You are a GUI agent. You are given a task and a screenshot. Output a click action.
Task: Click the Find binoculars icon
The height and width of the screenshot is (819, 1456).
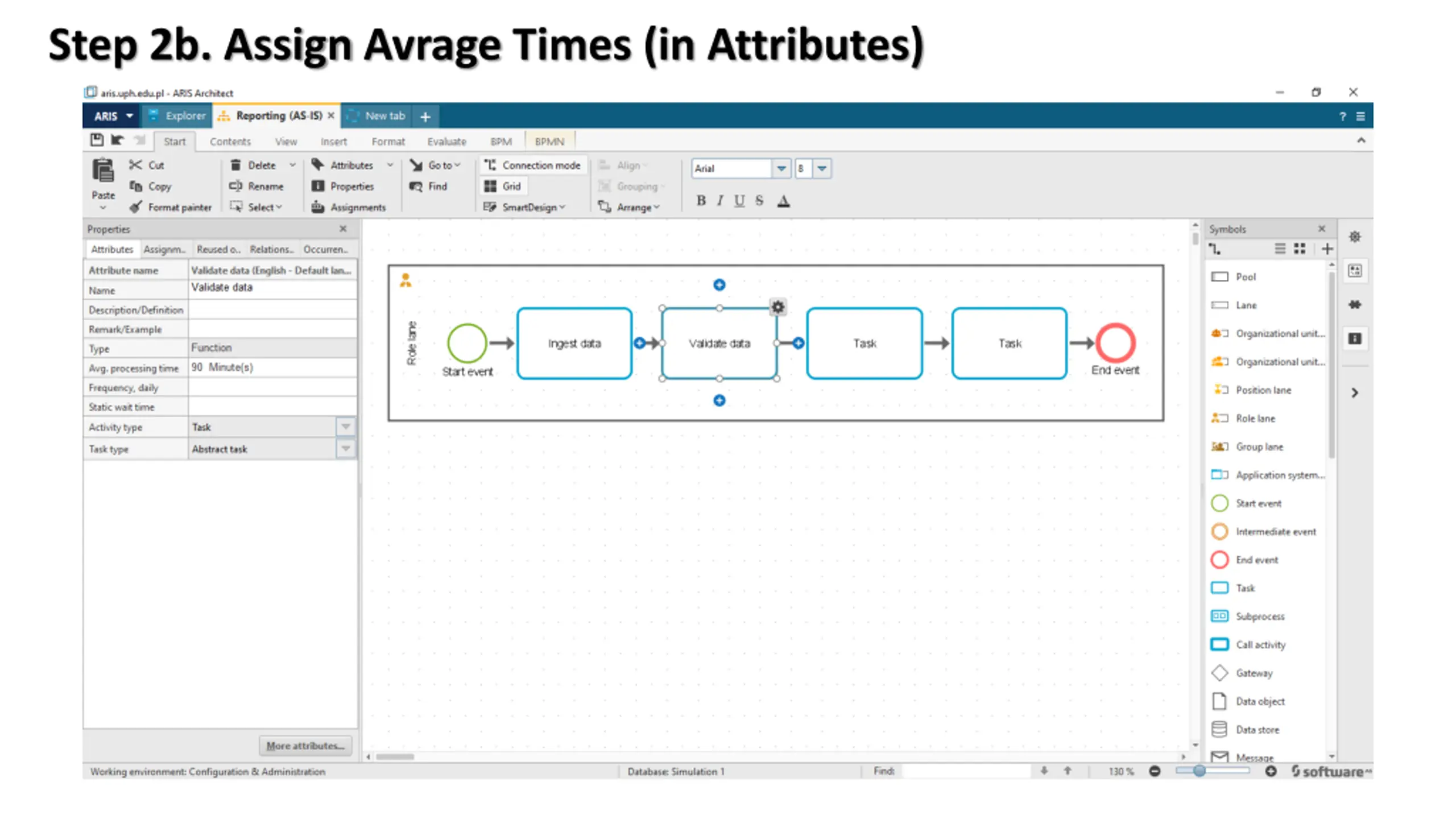416,187
